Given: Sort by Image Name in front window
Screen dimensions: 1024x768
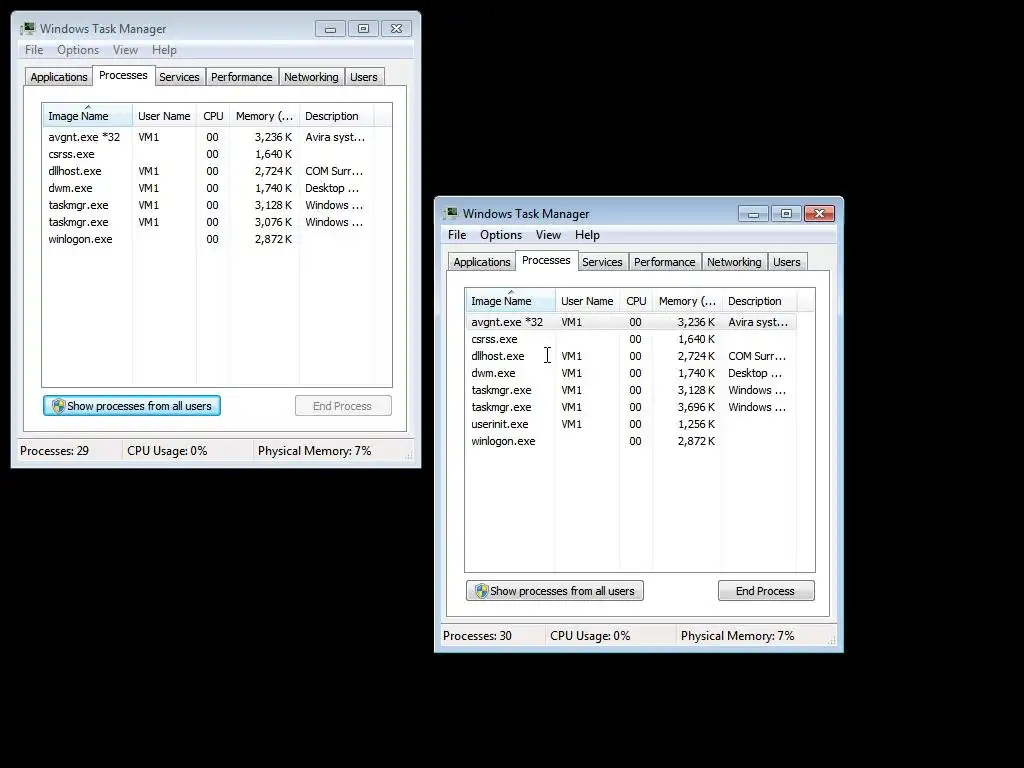Looking at the screenshot, I should 510,301.
